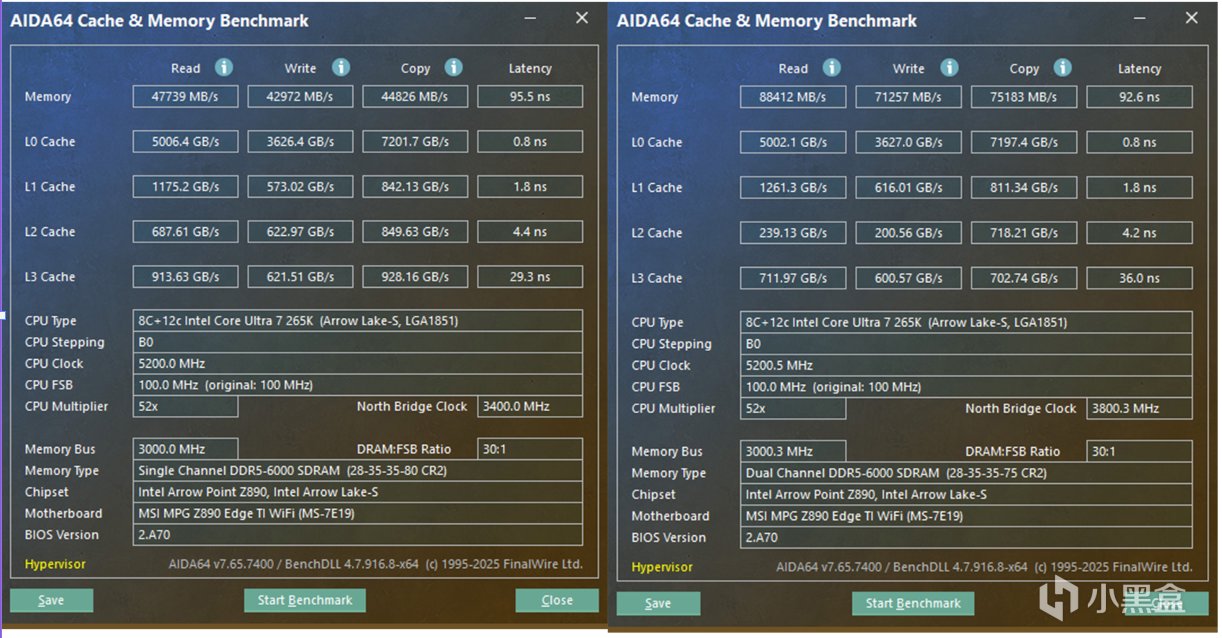Click L1 Cache read 1175.2 GB/s
1222x638 pixels.
click(x=186, y=186)
